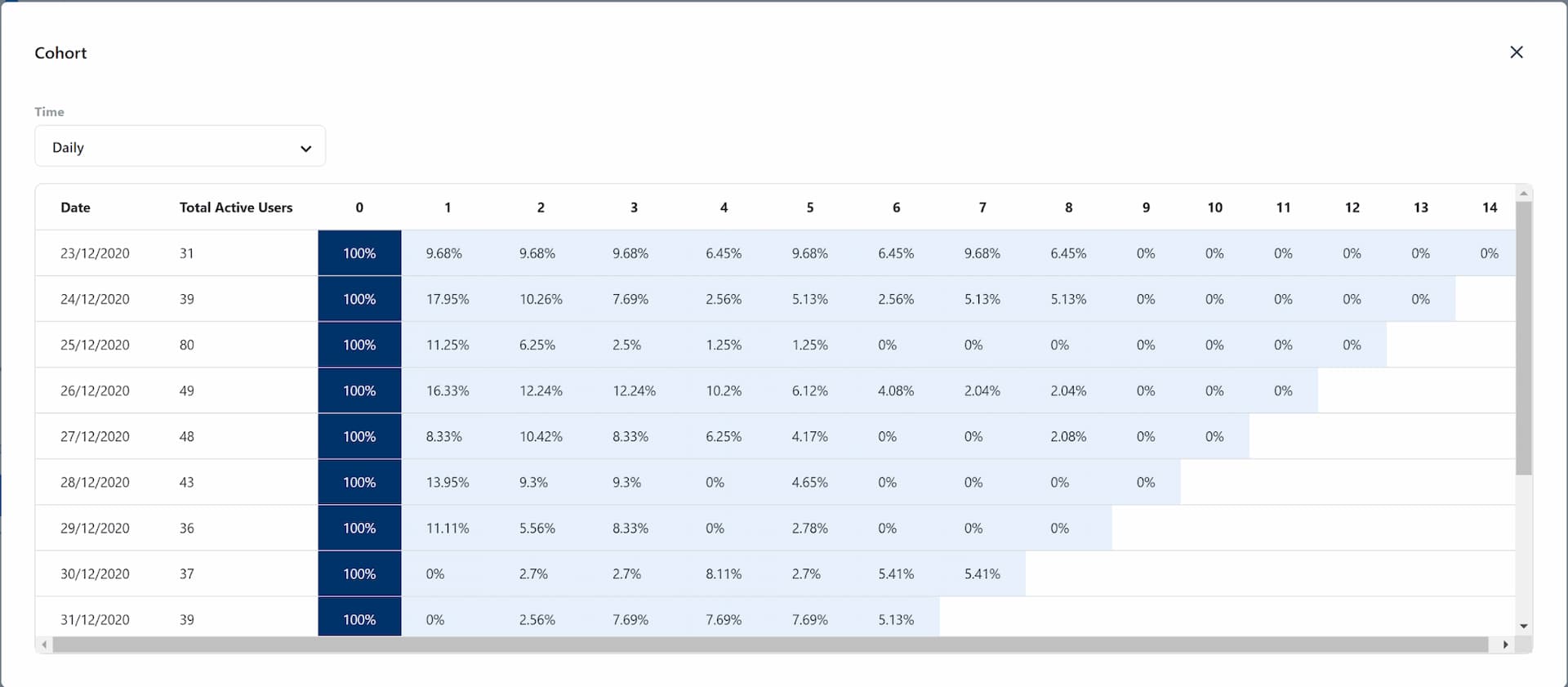
Task: Click the 100% cell for 23/12/2020
Action: tap(359, 253)
